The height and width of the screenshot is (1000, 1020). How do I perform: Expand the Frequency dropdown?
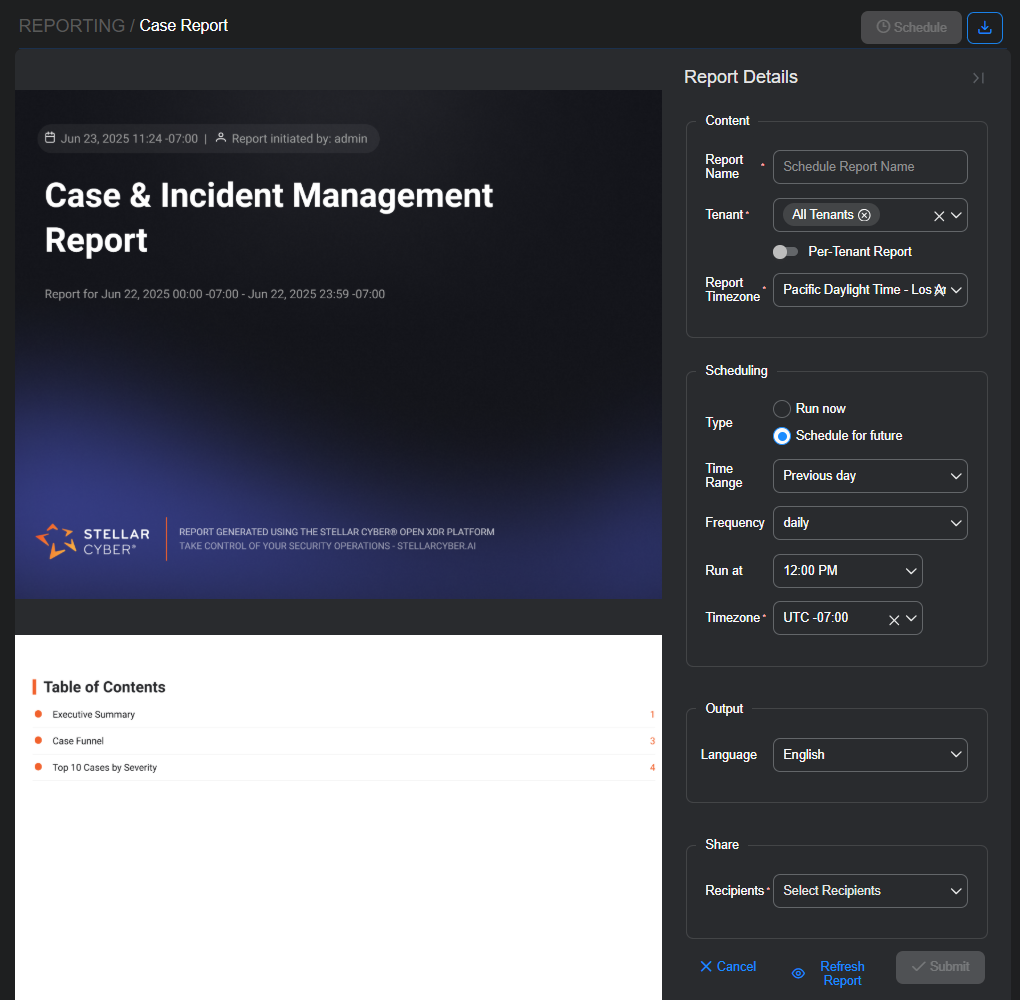[x=869, y=523]
